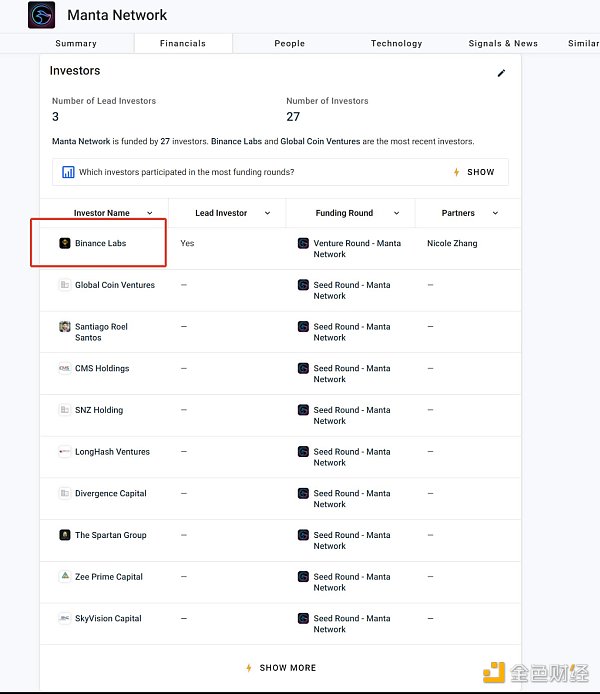
Task: Open partner Nicole Zhang link
Action: click(452, 243)
